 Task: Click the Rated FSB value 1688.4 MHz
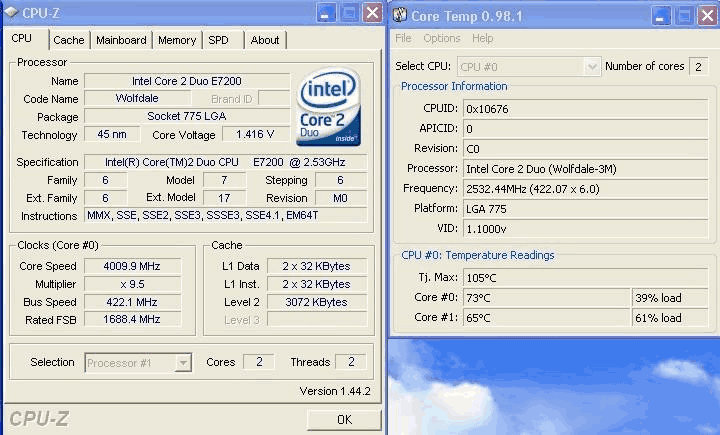tap(132, 319)
